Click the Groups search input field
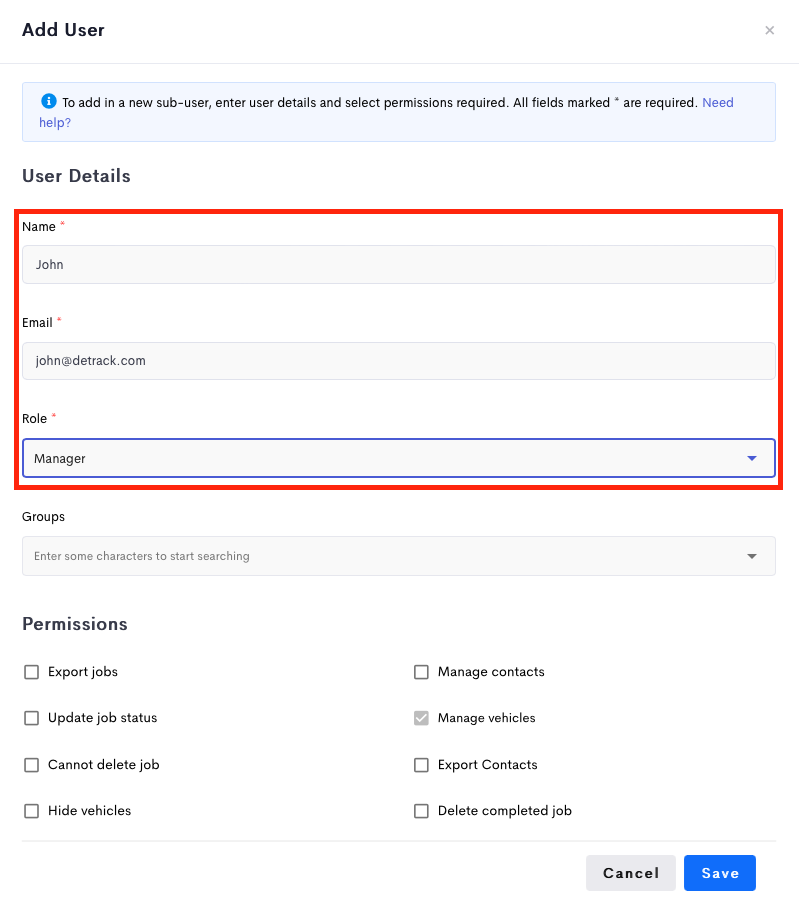Image resolution: width=799 pixels, height=918 pixels. [x=399, y=556]
